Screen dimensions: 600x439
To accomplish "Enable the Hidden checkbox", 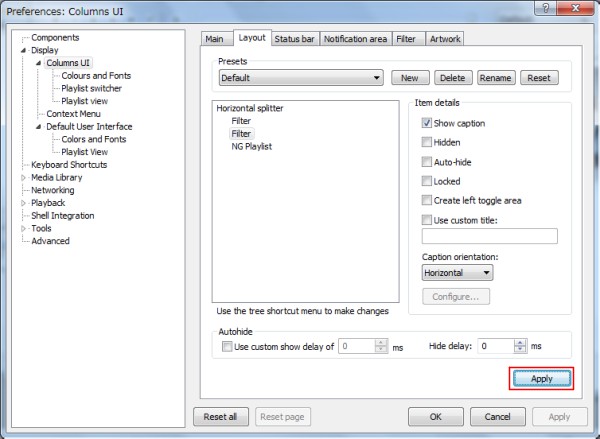I will [427, 143].
